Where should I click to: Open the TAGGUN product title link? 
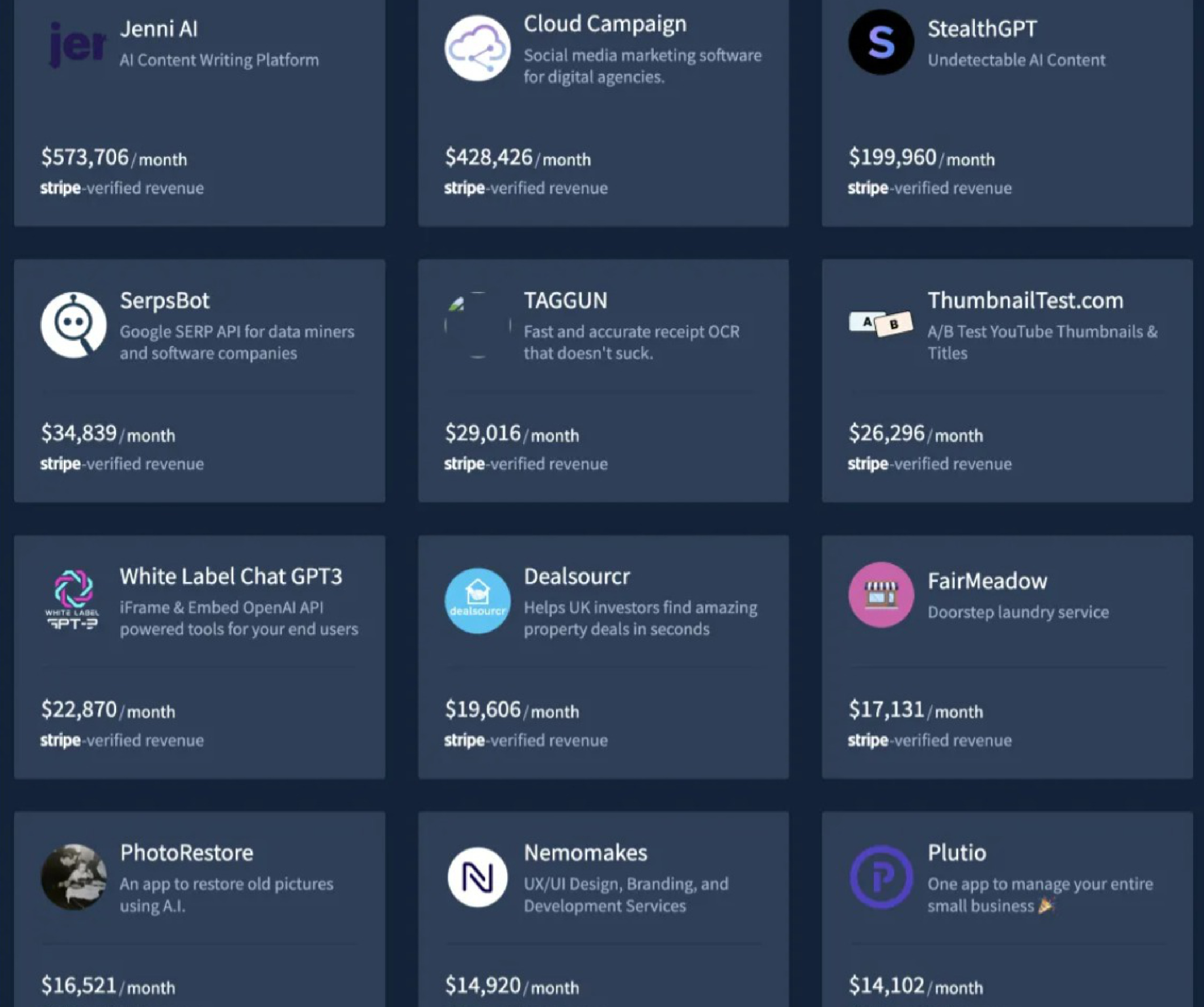pos(565,301)
